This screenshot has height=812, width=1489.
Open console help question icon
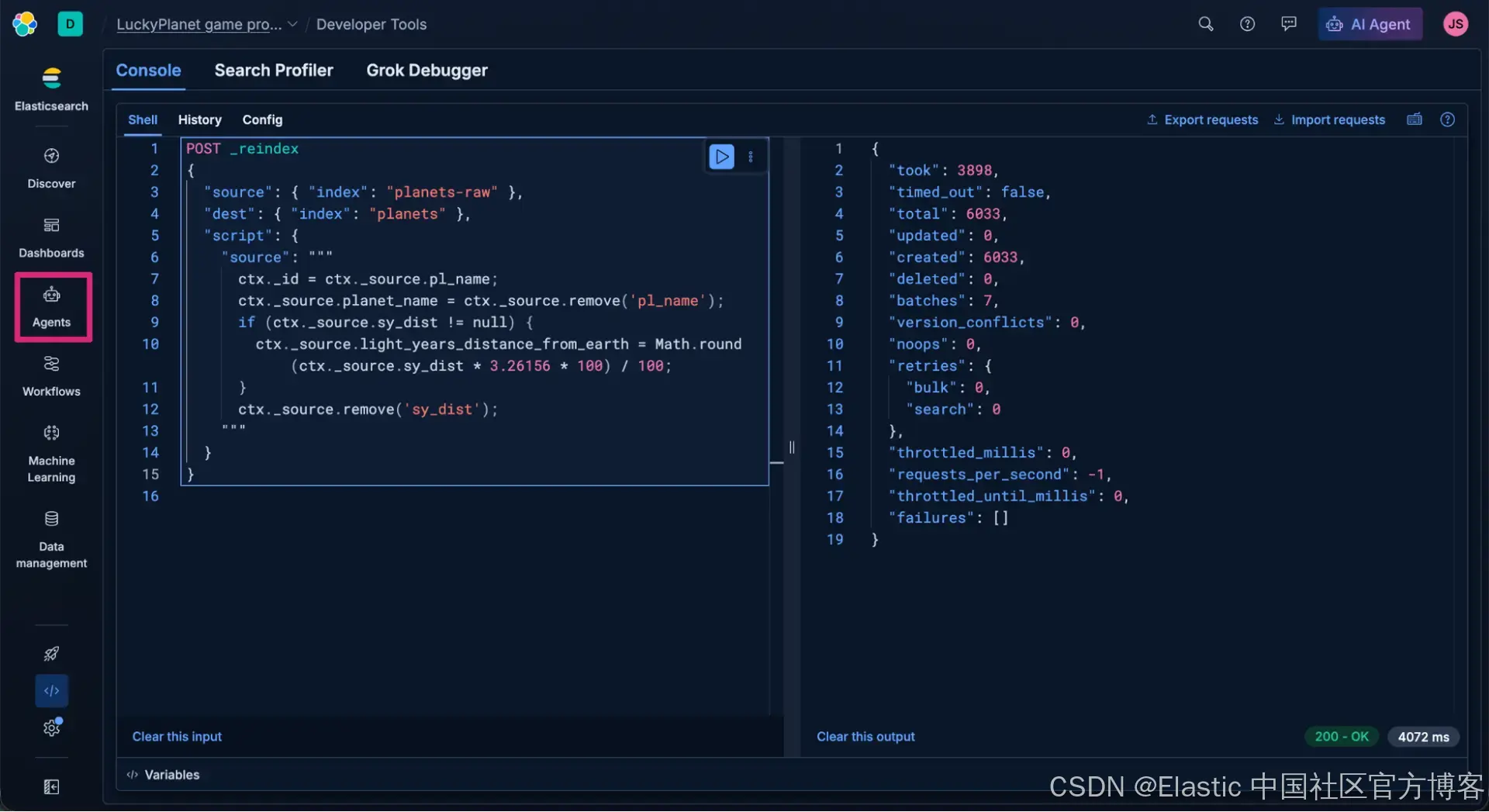click(1447, 119)
